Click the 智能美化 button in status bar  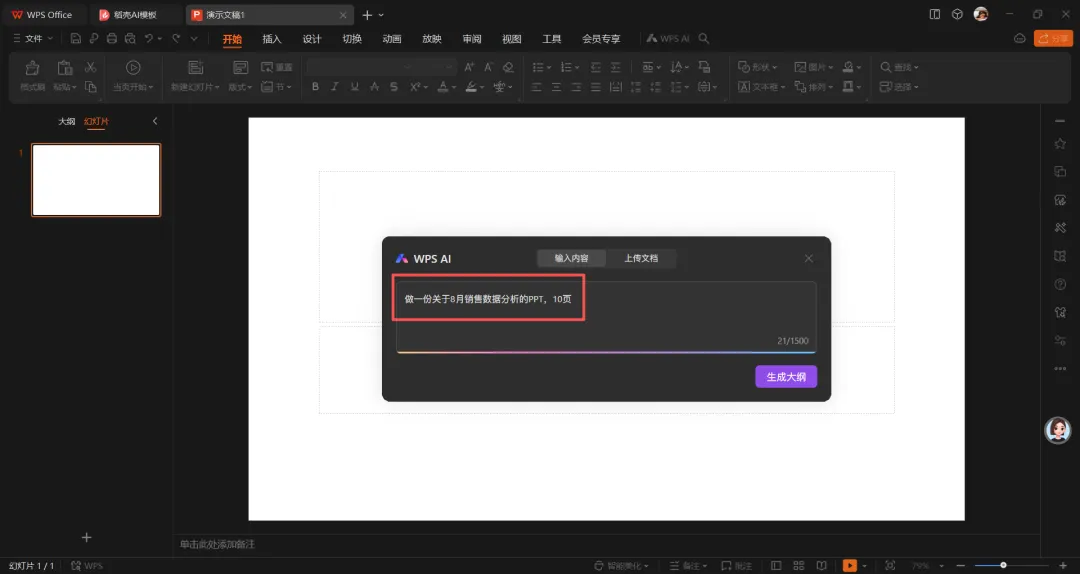tap(621, 566)
